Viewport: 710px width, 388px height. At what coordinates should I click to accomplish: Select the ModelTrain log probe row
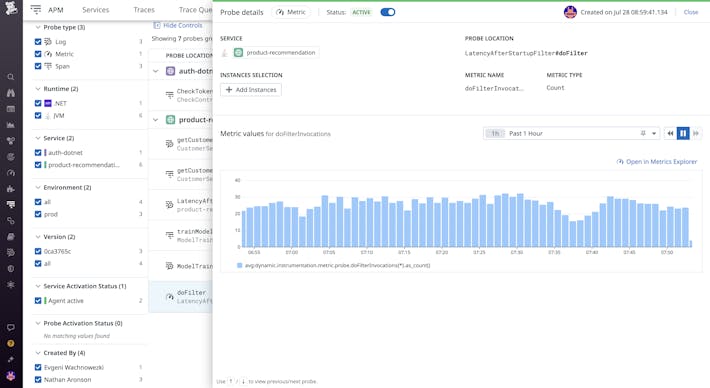180,266
